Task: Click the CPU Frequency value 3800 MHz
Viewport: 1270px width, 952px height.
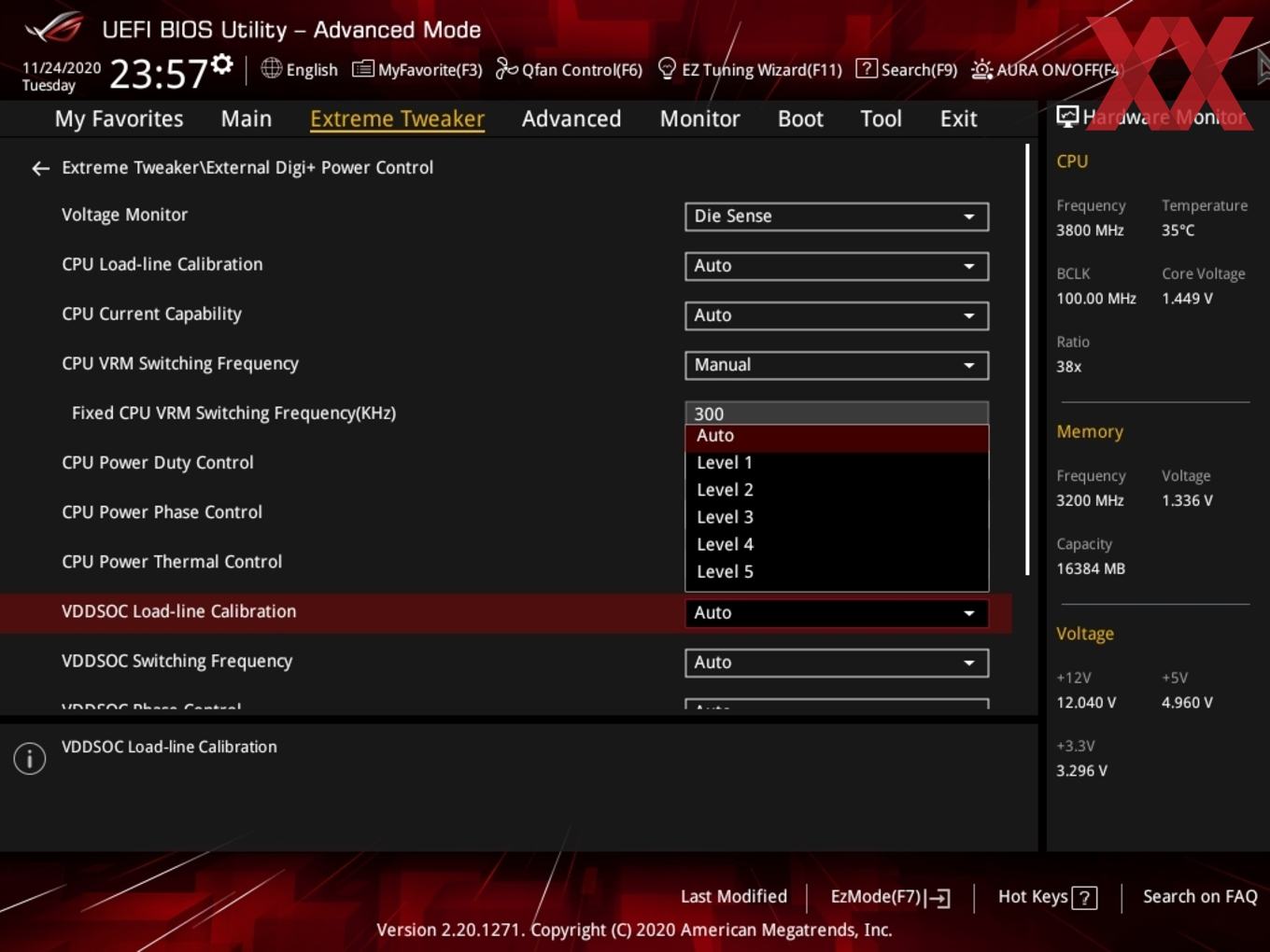Action: 1090,231
